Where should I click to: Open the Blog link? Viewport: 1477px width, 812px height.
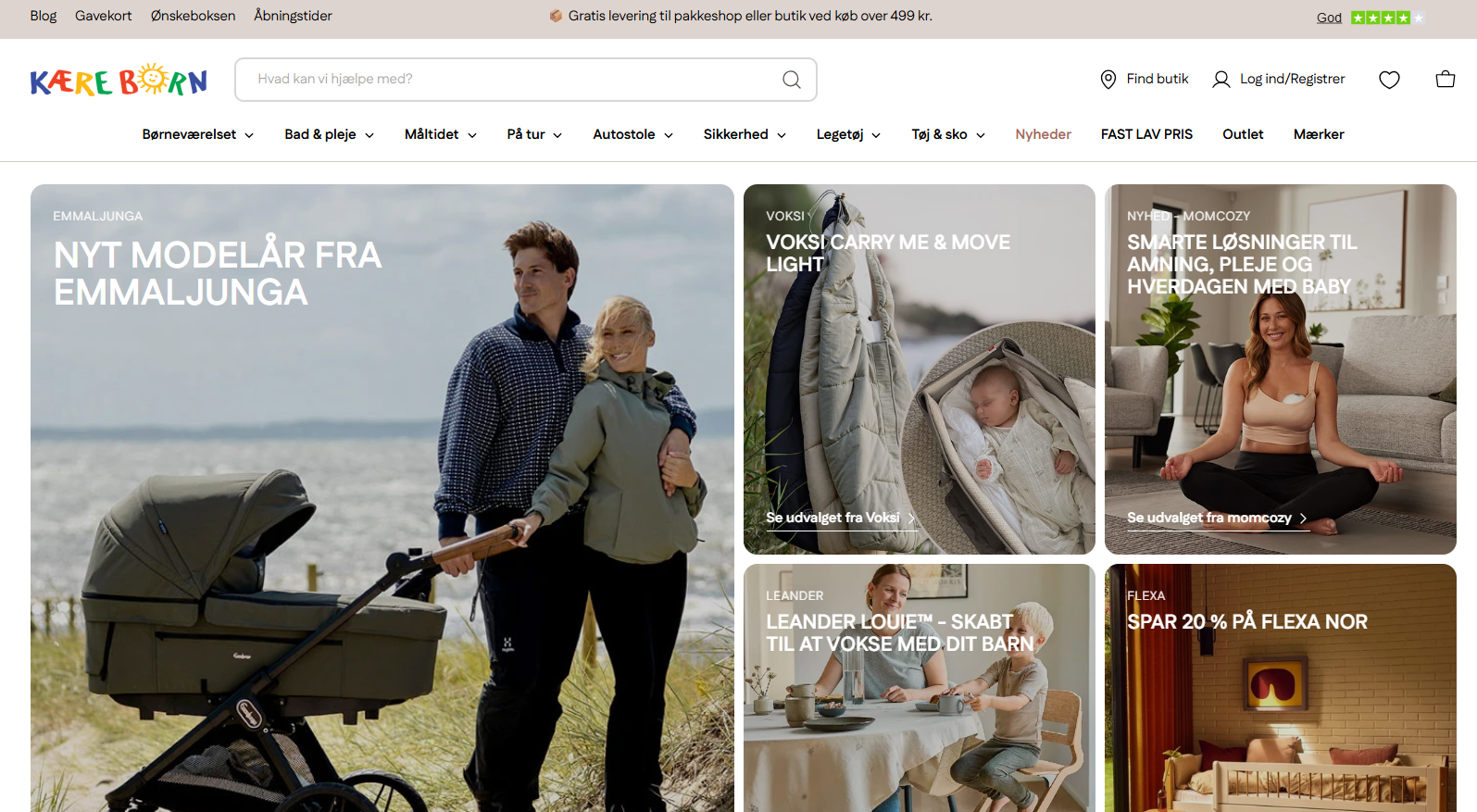coord(44,16)
